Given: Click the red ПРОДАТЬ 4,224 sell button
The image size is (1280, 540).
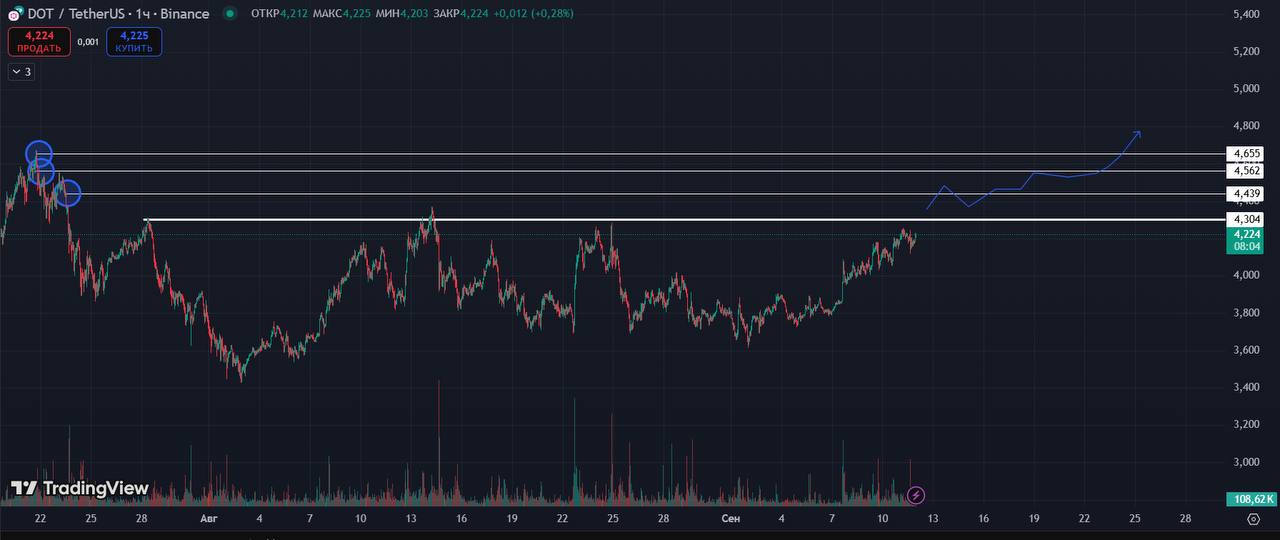Looking at the screenshot, I should pyautogui.click(x=39, y=42).
